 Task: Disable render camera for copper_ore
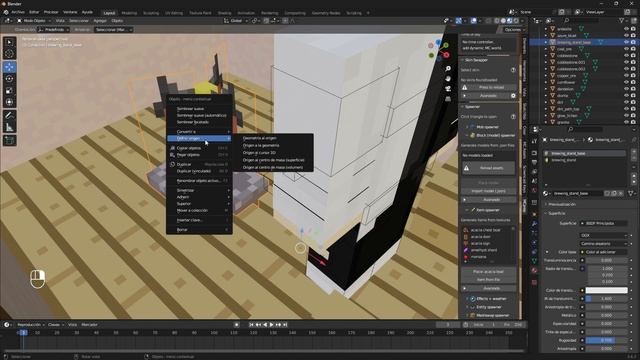tap(633, 76)
